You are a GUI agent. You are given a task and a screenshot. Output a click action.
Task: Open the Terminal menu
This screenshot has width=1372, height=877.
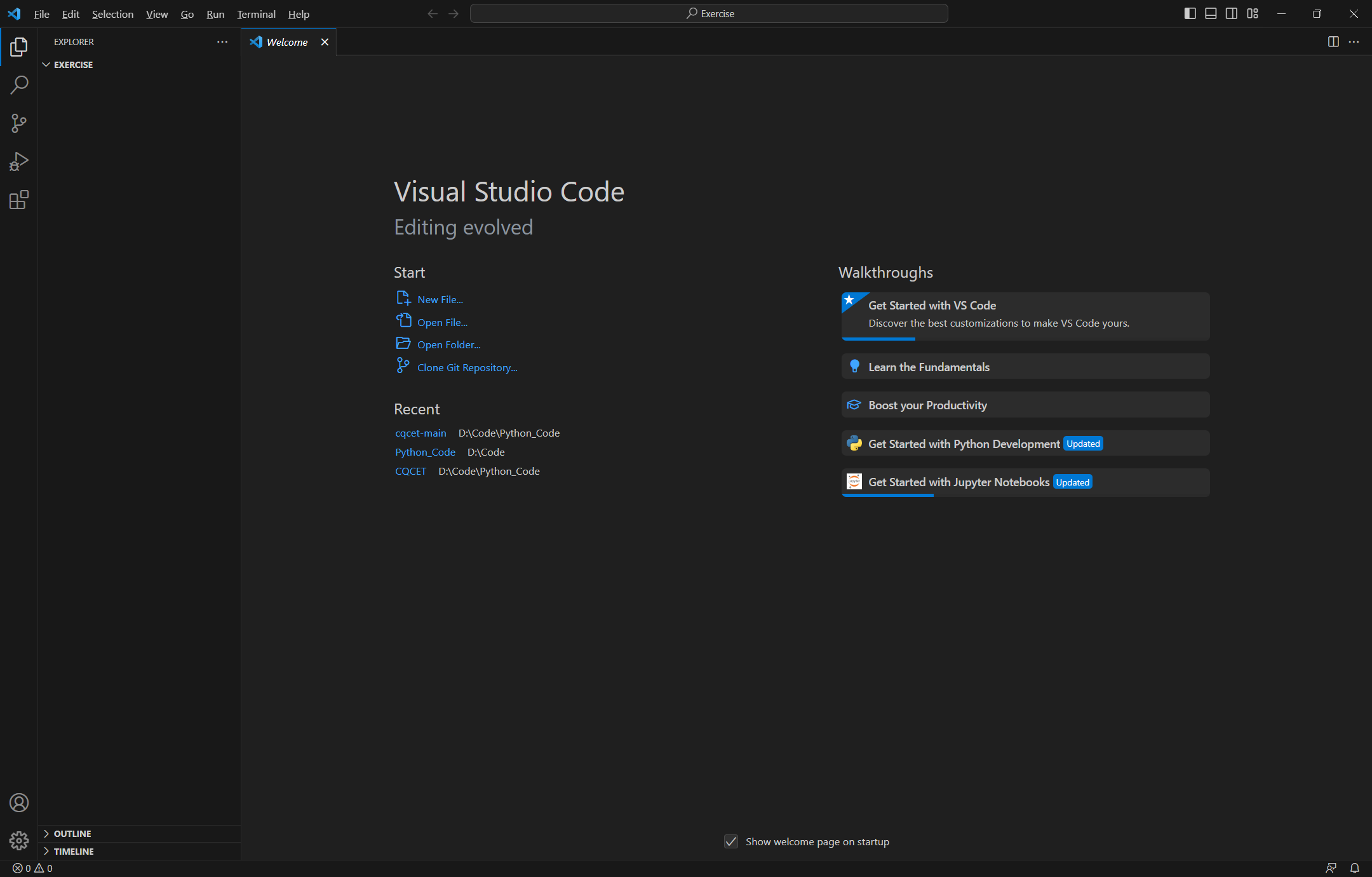[256, 14]
